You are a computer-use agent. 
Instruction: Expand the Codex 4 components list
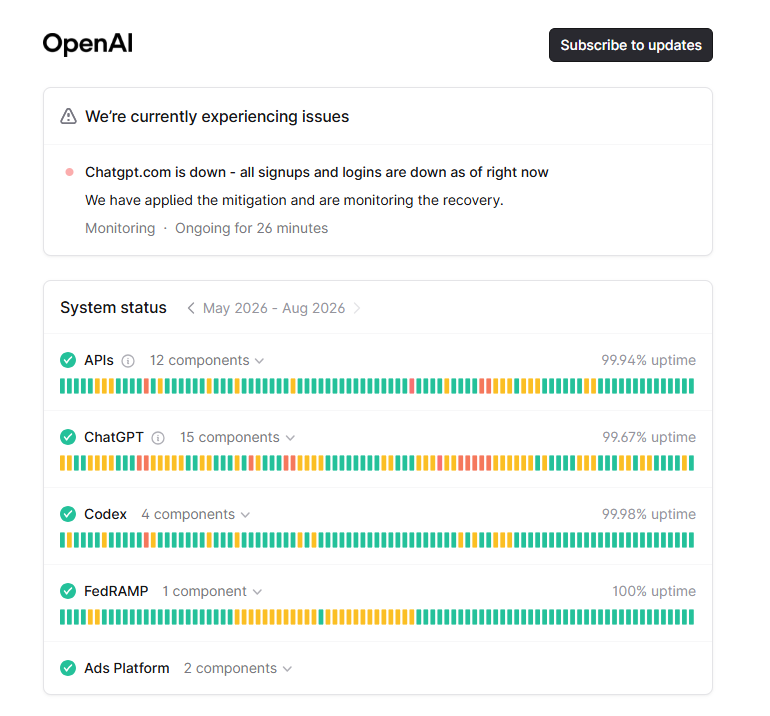(195, 514)
